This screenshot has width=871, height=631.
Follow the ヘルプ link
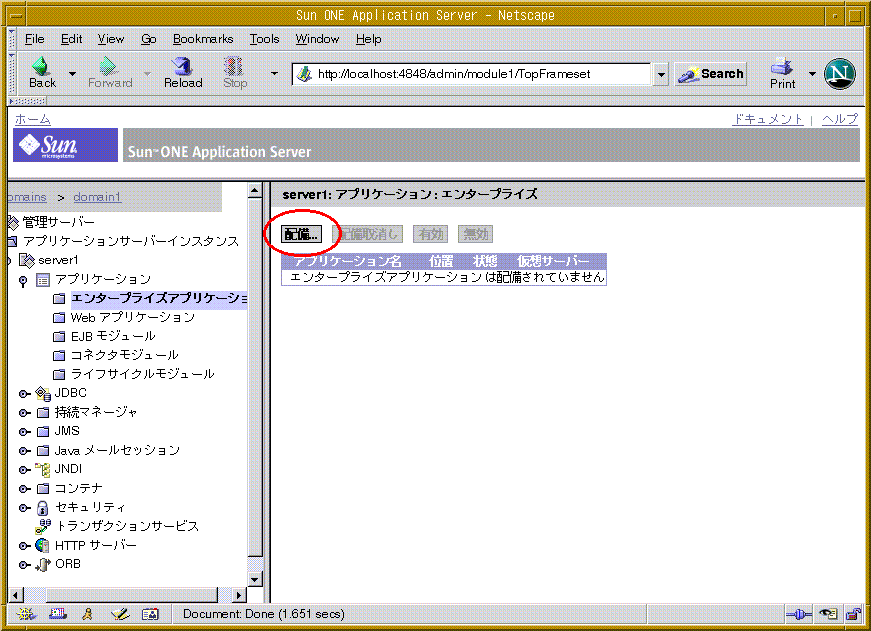(x=840, y=119)
